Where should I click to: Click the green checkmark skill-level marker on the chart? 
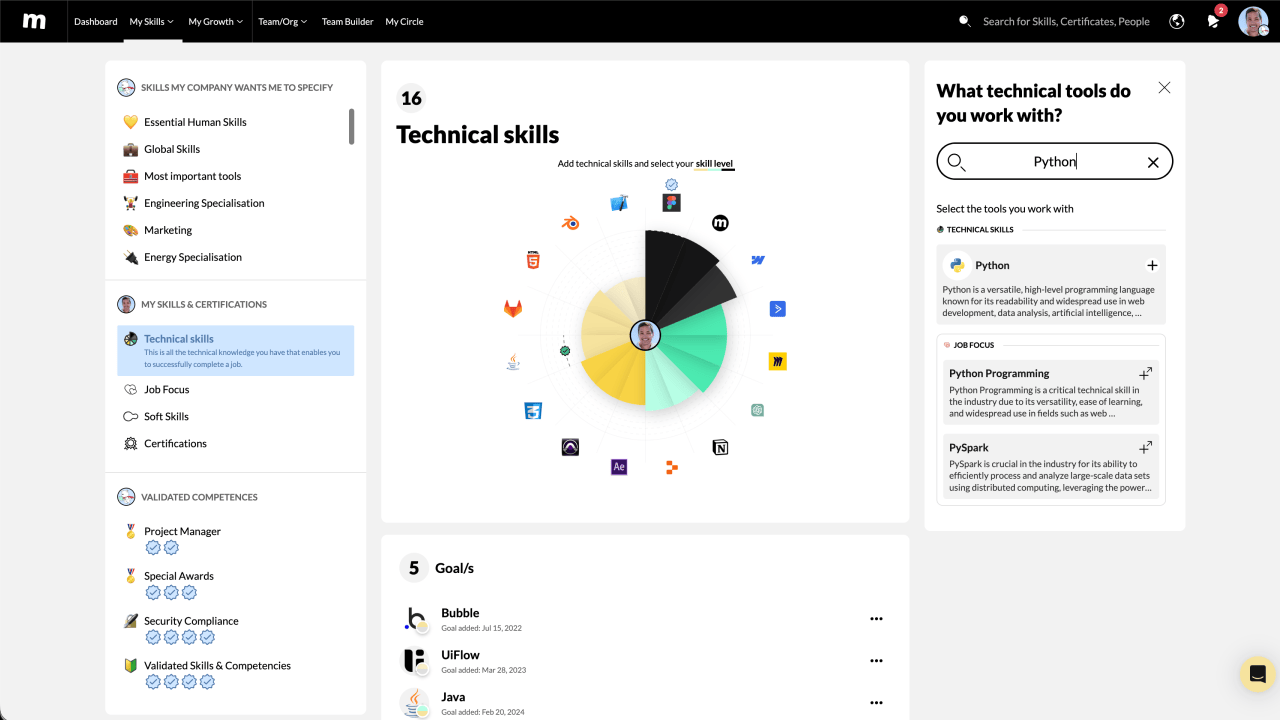565,351
